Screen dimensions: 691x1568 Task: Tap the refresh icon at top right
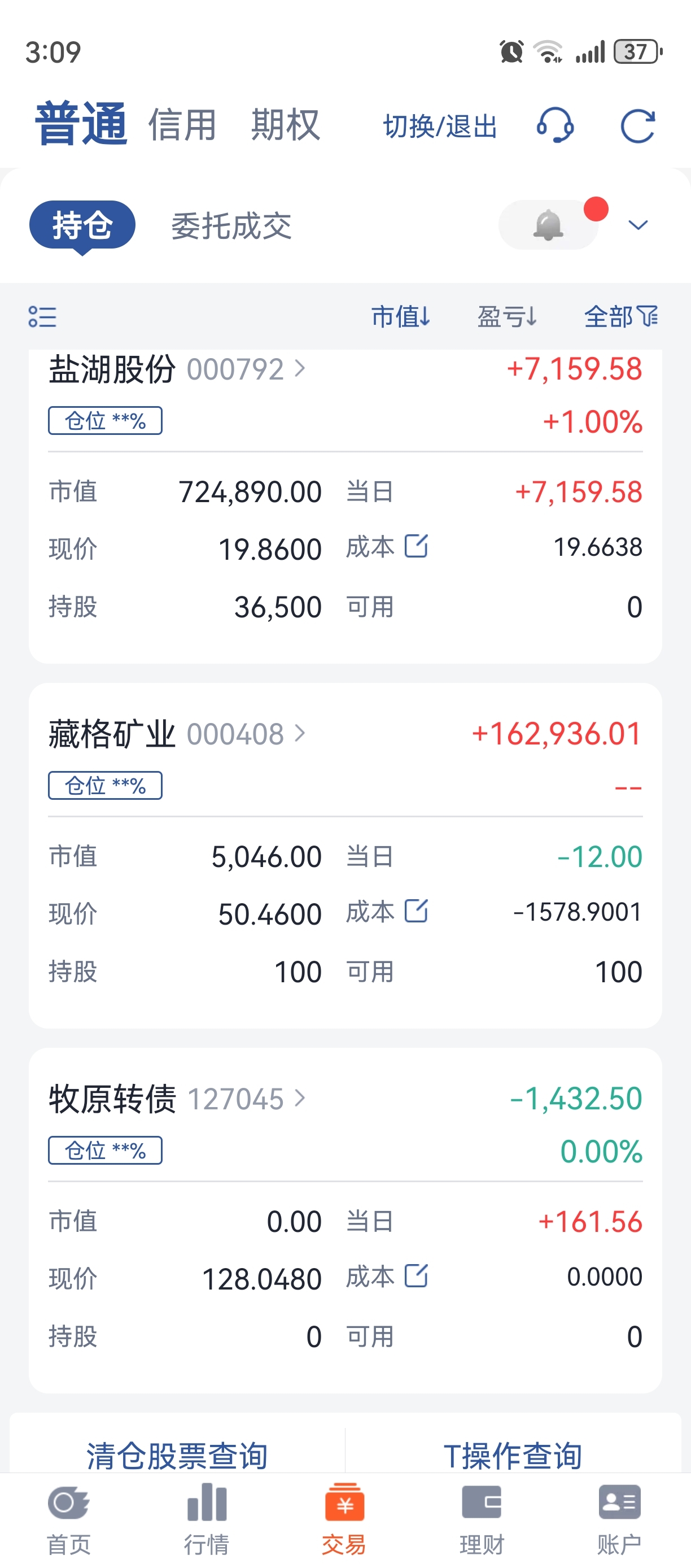click(637, 126)
